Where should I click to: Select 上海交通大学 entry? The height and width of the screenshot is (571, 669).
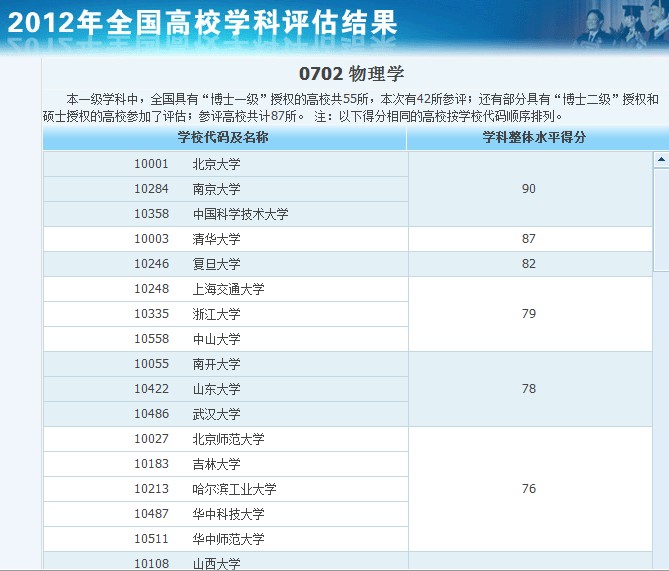click(x=228, y=289)
